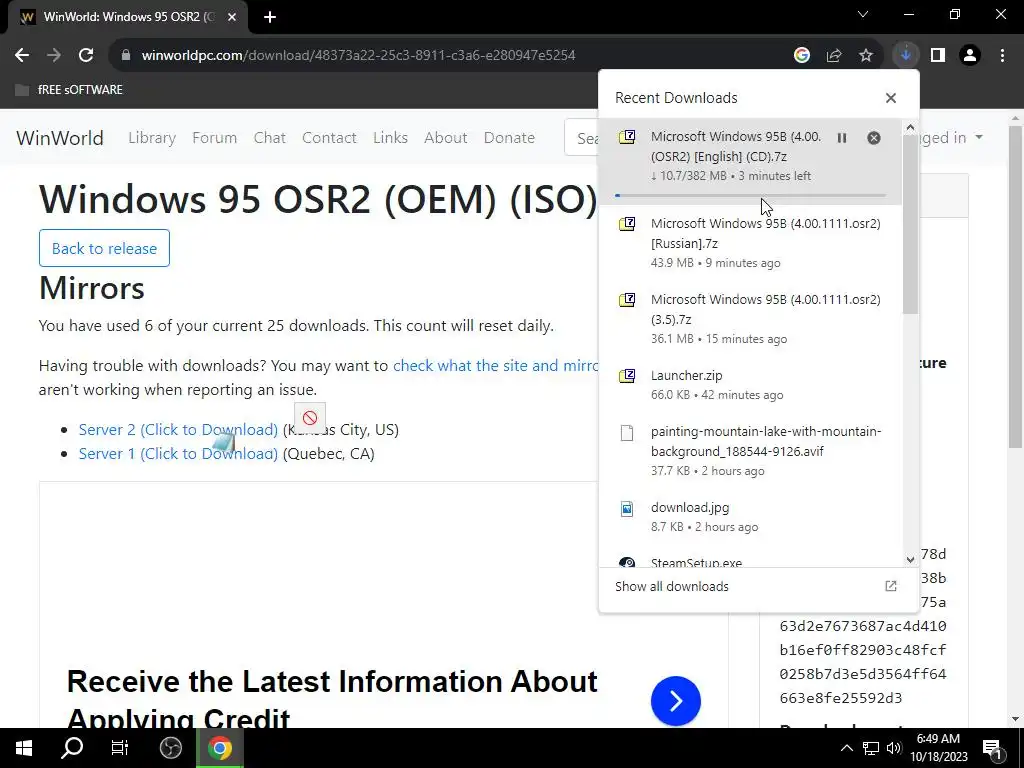Open the Forum page
Screen dimensions: 1024x768
(214, 138)
